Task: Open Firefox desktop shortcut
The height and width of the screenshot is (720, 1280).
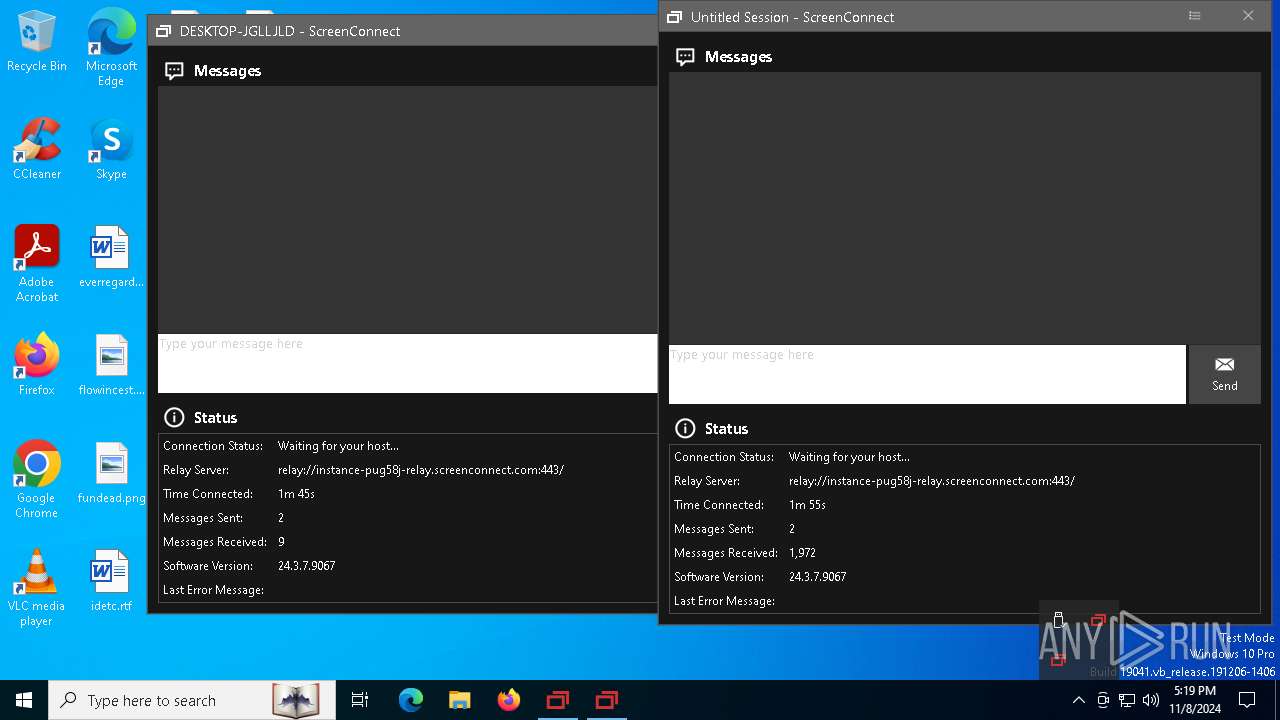Action: (36, 365)
